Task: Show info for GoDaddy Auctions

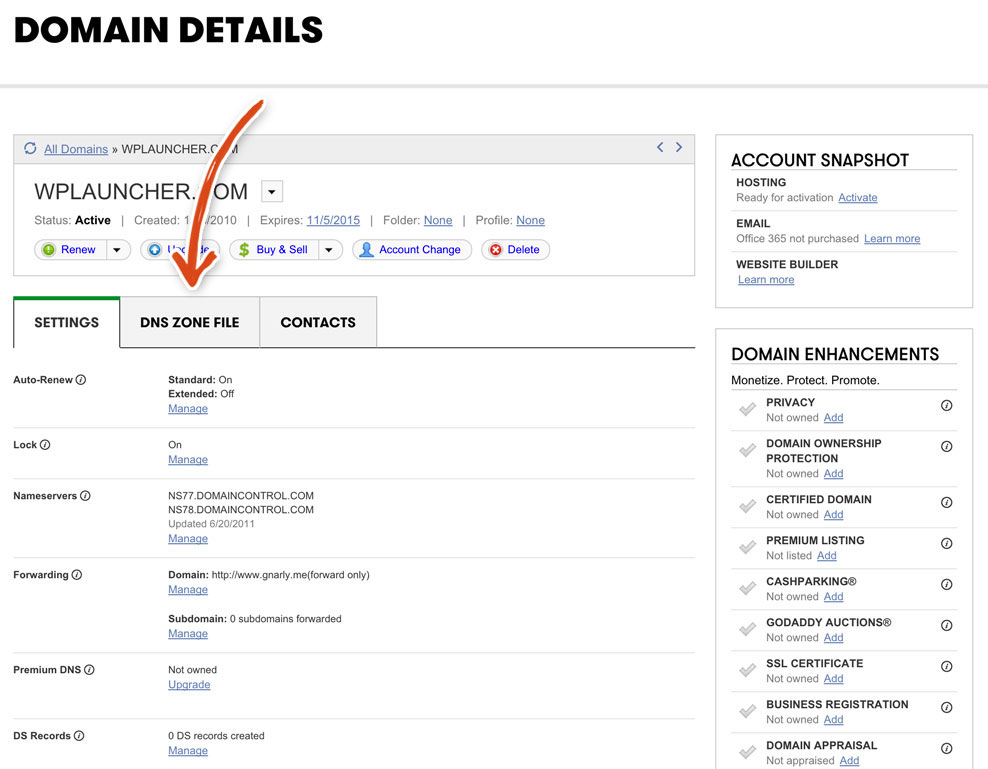Action: pyautogui.click(x=946, y=625)
